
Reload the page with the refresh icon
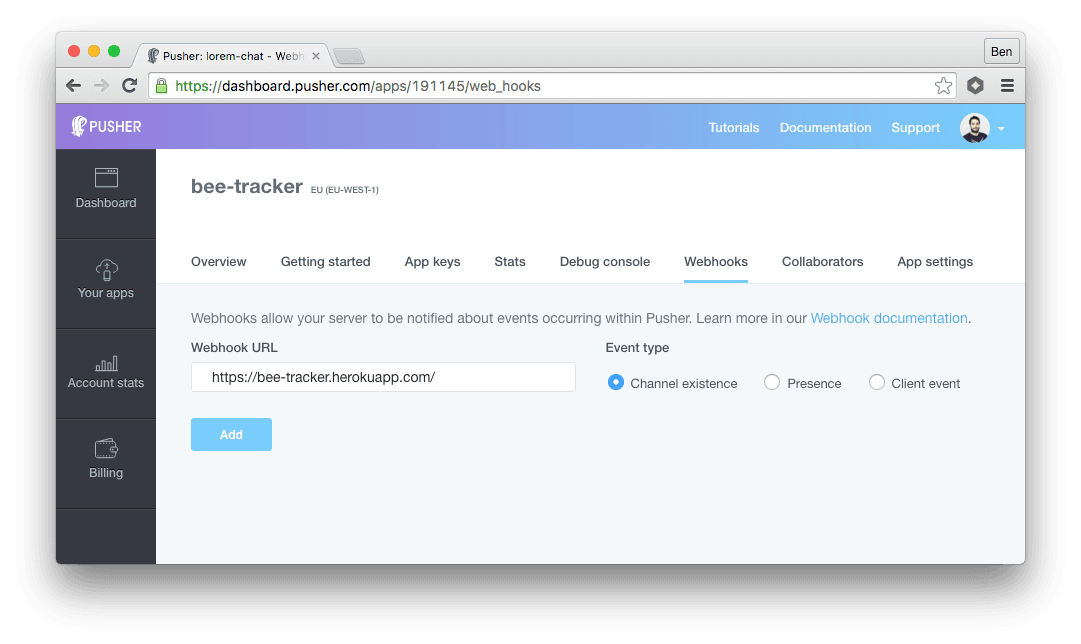(129, 85)
